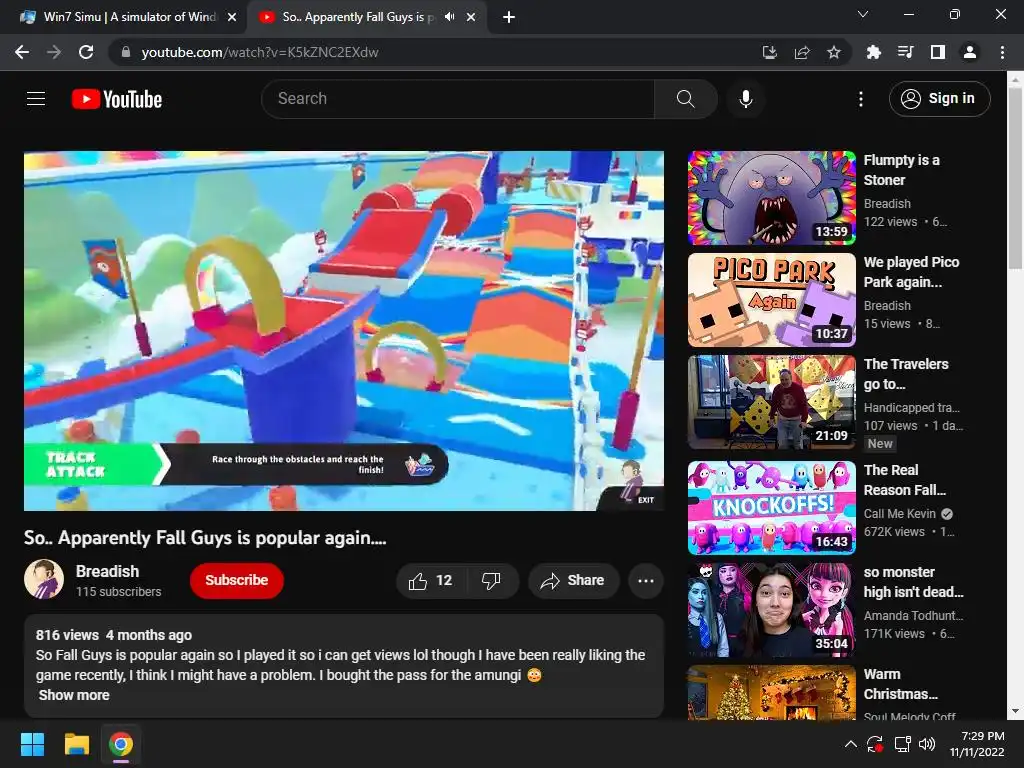Image resolution: width=1024 pixels, height=768 pixels.
Task: Click the video player to pause
Action: [x=344, y=330]
